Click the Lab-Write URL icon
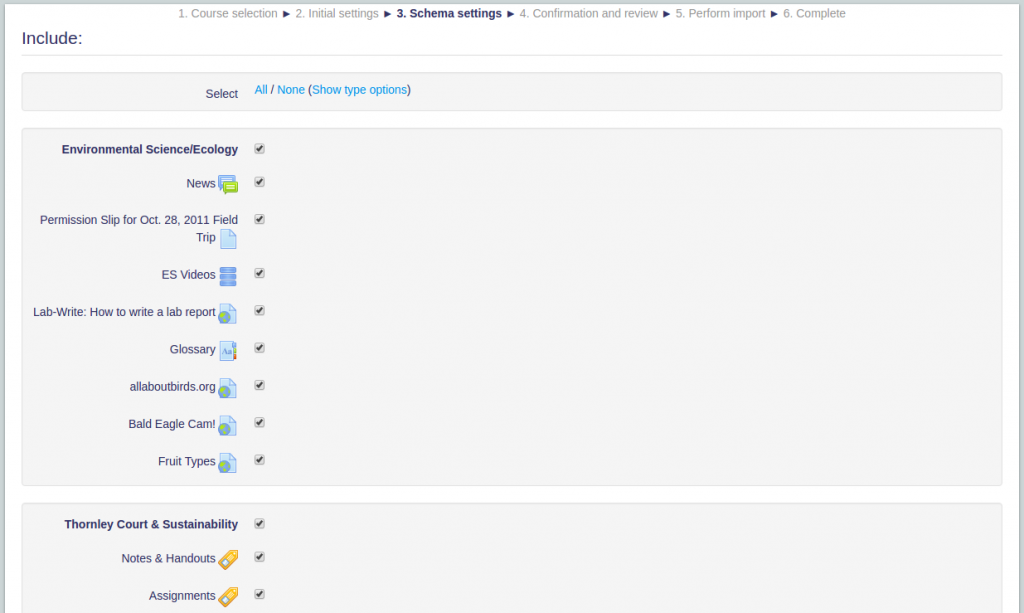The height and width of the screenshot is (613, 1024). (x=227, y=314)
